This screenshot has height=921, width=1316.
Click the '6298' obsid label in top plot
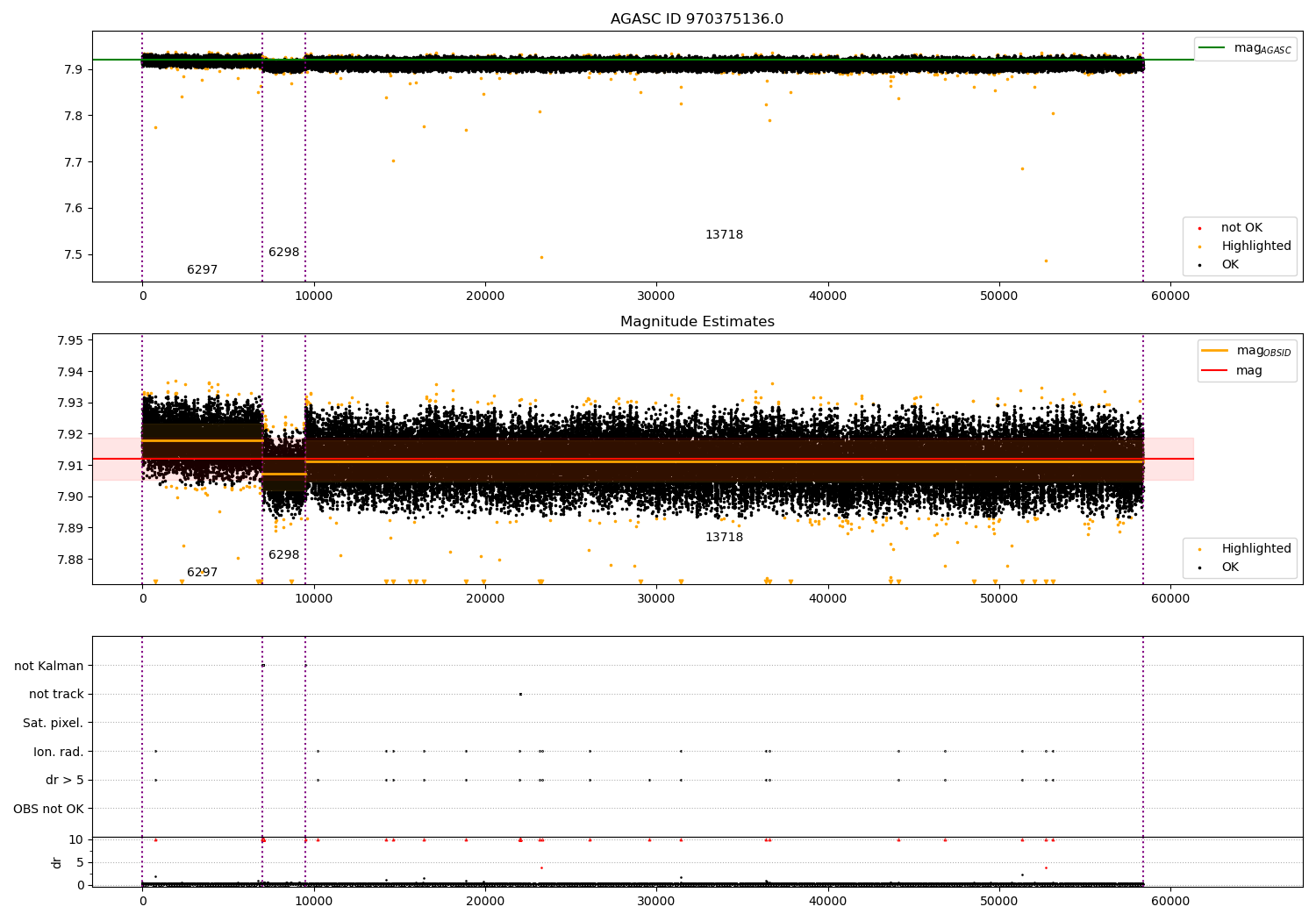tap(283, 253)
